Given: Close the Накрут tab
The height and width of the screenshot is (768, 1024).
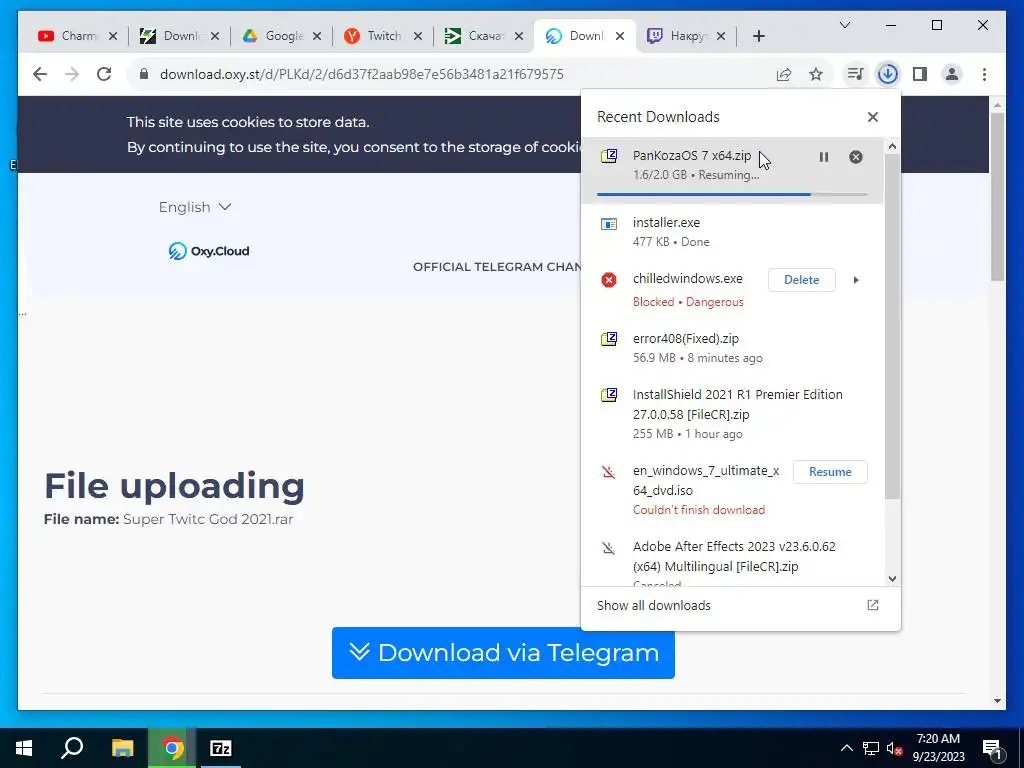Looking at the screenshot, I should point(721,36).
